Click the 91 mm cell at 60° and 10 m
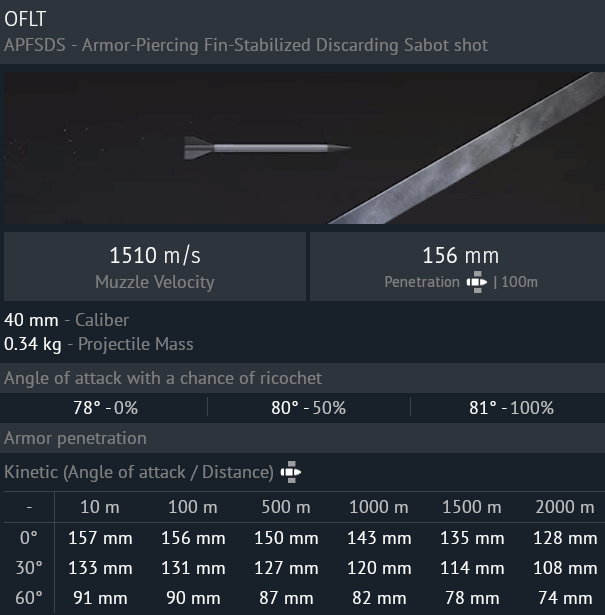This screenshot has width=605, height=615. coord(100,598)
